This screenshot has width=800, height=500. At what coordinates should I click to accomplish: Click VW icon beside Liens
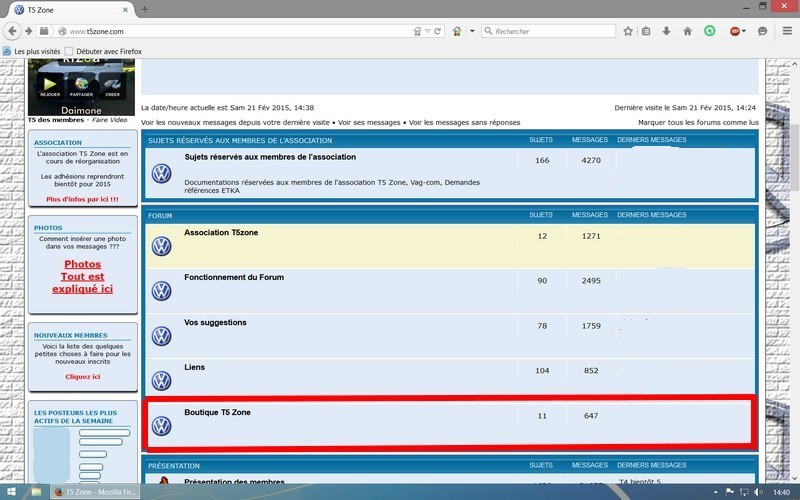pos(162,381)
